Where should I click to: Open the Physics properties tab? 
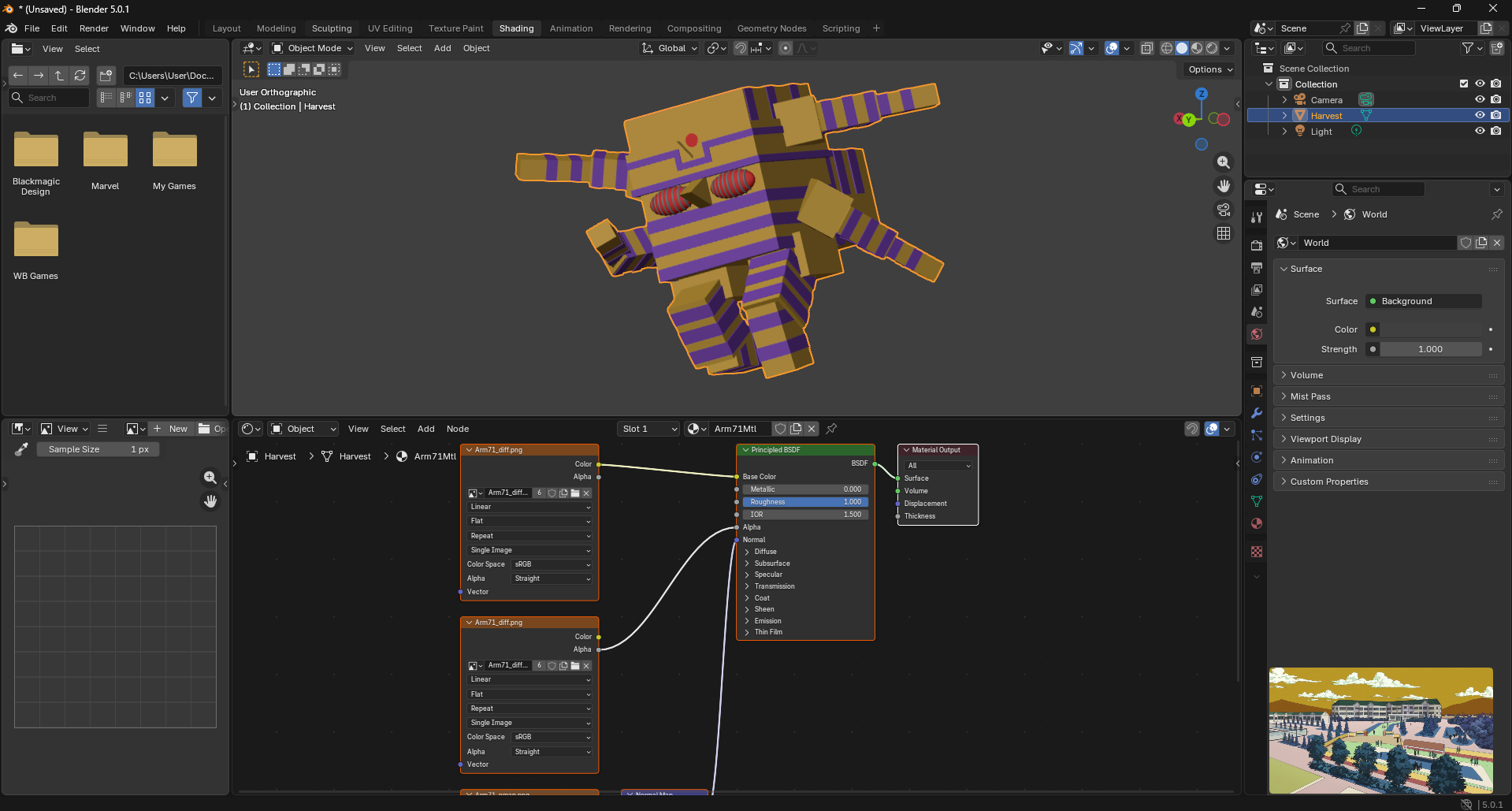tap(1257, 457)
